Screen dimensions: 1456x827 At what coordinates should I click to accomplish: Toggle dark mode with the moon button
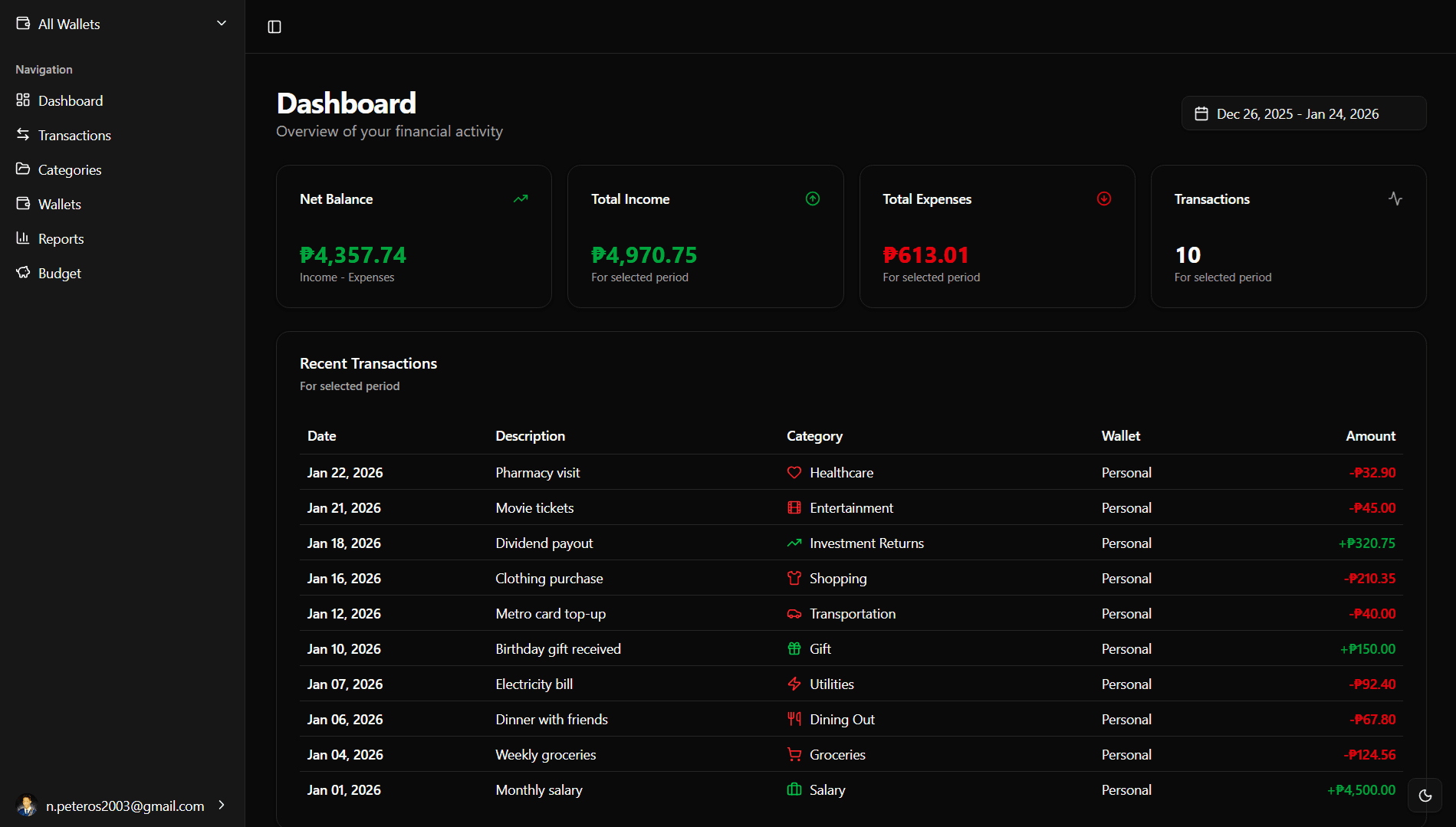[x=1425, y=796]
